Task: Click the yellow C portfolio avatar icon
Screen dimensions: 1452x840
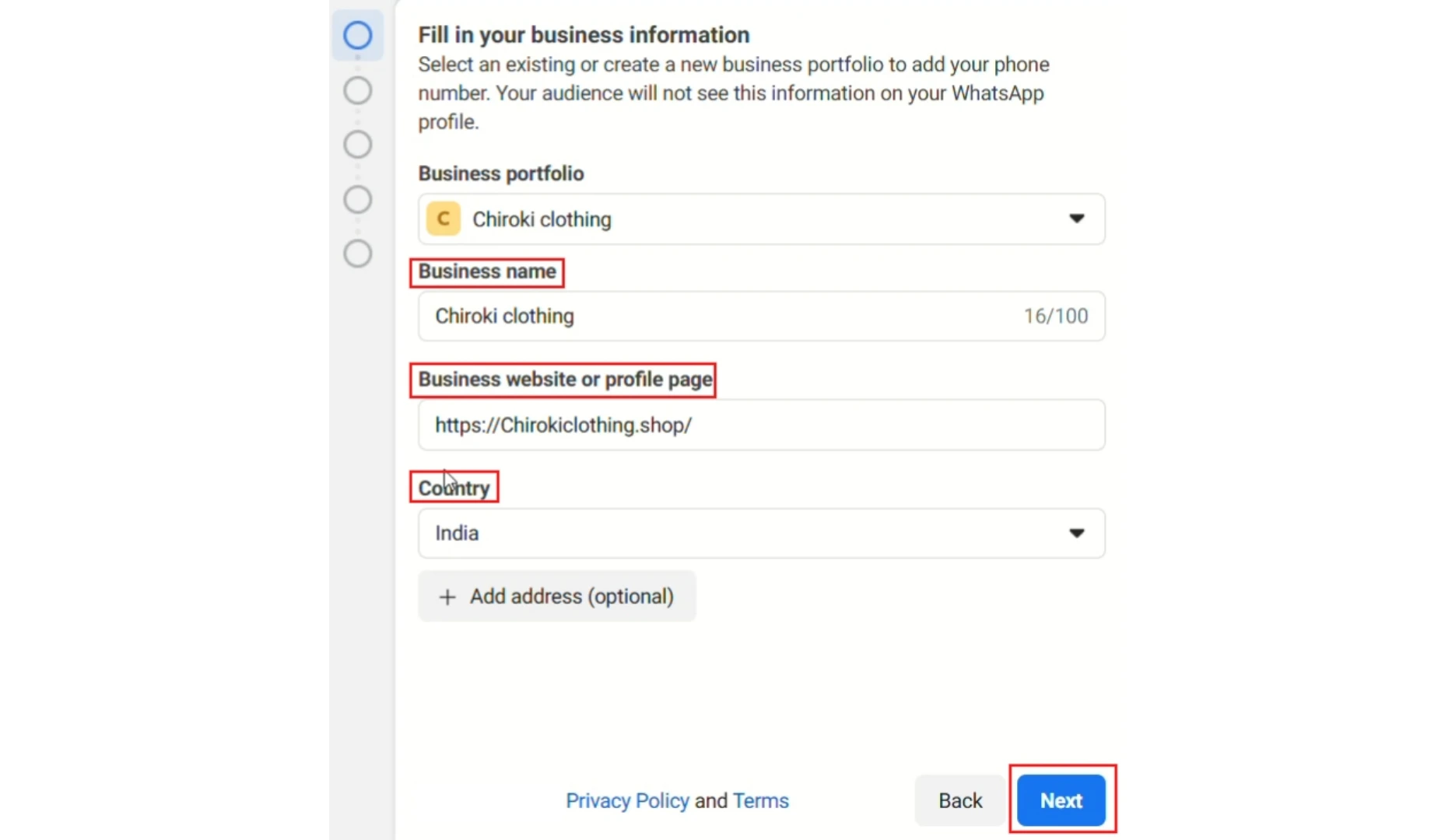Action: click(x=444, y=219)
